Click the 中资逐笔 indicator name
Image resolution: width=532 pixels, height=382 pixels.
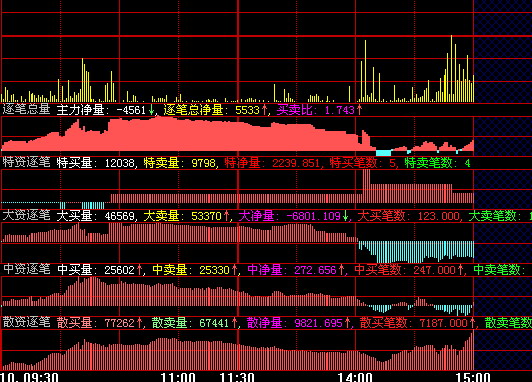coord(26,269)
